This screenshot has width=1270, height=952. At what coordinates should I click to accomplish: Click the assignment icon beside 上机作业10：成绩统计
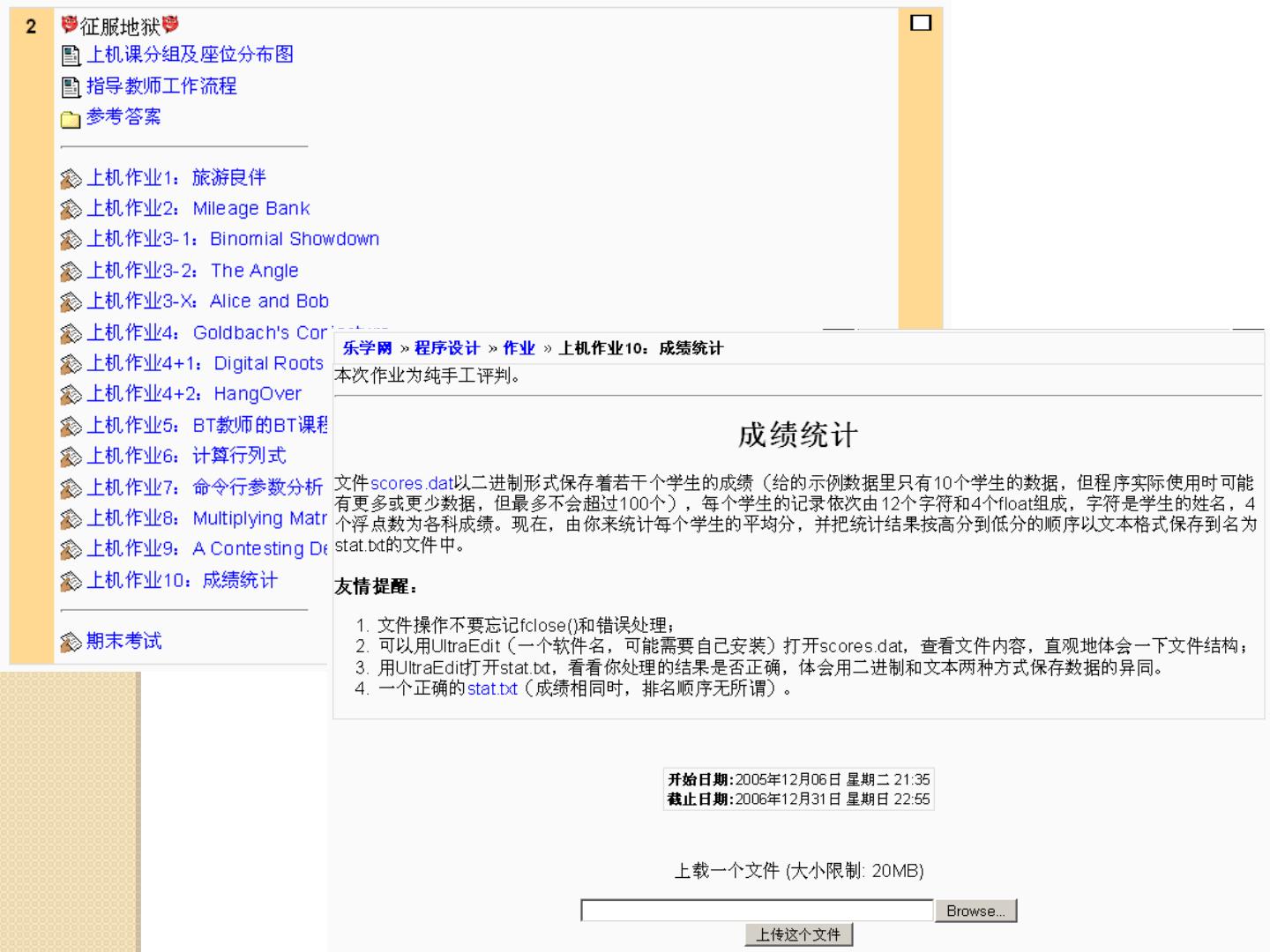coord(71,582)
